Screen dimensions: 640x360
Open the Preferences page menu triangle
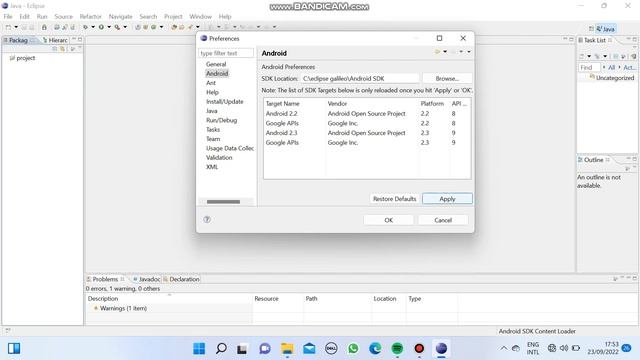tap(469, 52)
